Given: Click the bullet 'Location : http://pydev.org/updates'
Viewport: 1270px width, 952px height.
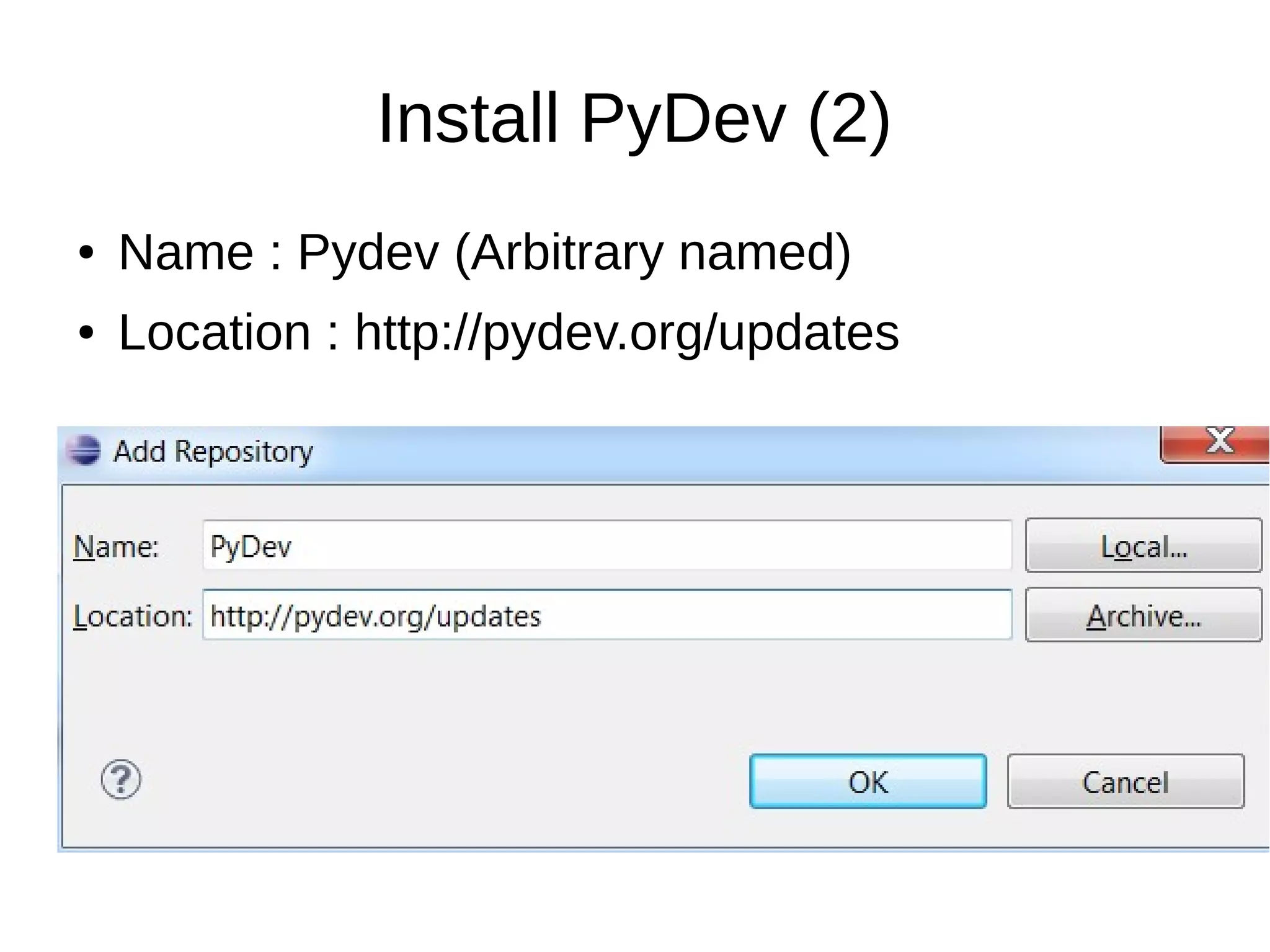Looking at the screenshot, I should point(508,334).
